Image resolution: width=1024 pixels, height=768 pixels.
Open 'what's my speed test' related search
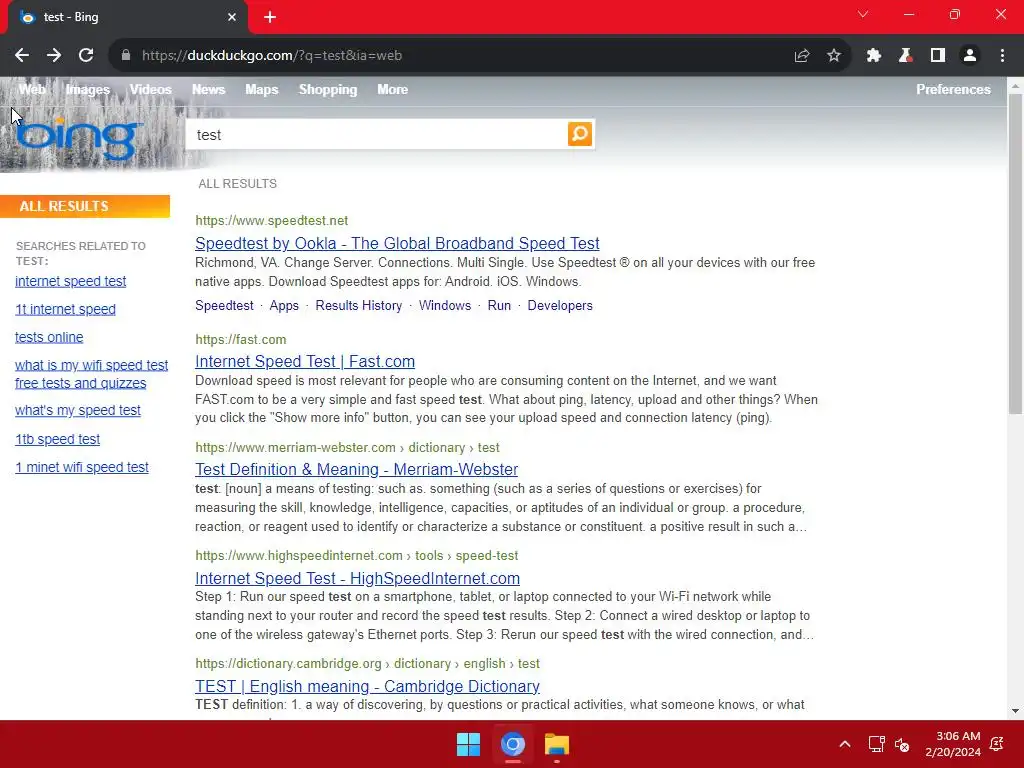[78, 411]
